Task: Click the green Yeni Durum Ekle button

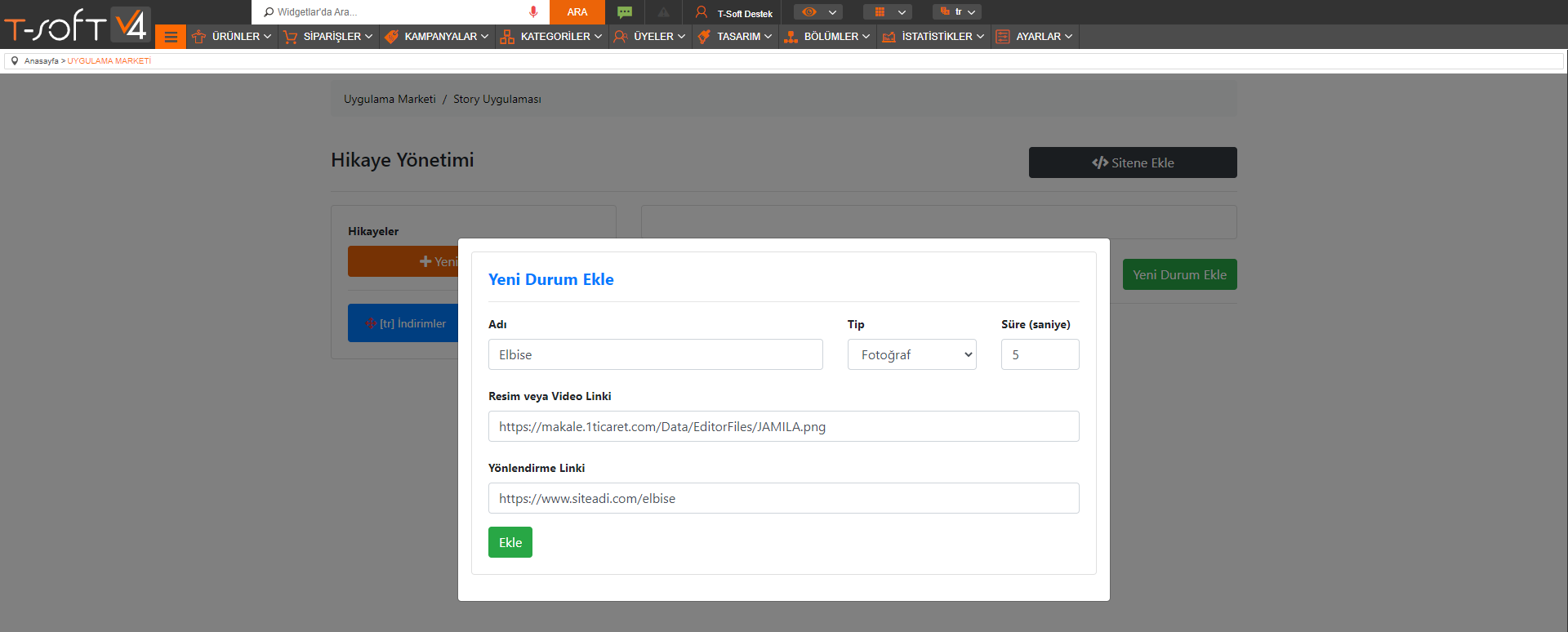Action: pos(1179,274)
